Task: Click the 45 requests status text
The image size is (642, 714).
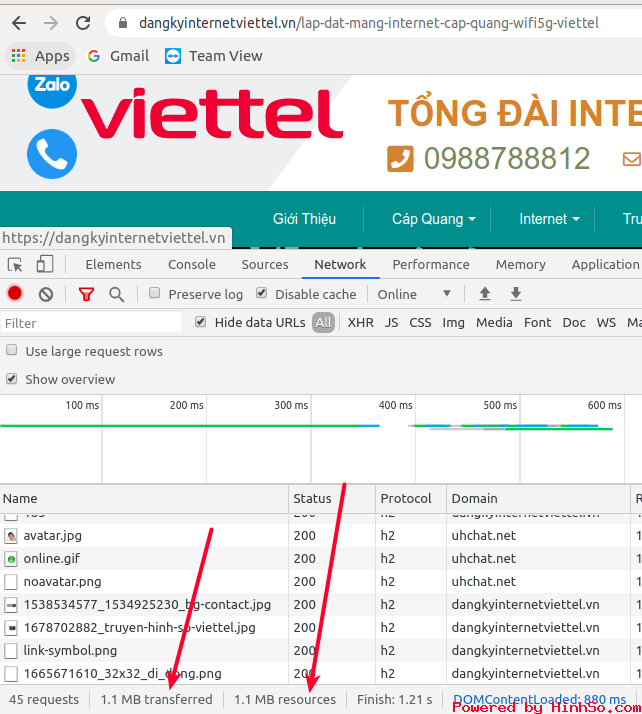Action: [44, 699]
